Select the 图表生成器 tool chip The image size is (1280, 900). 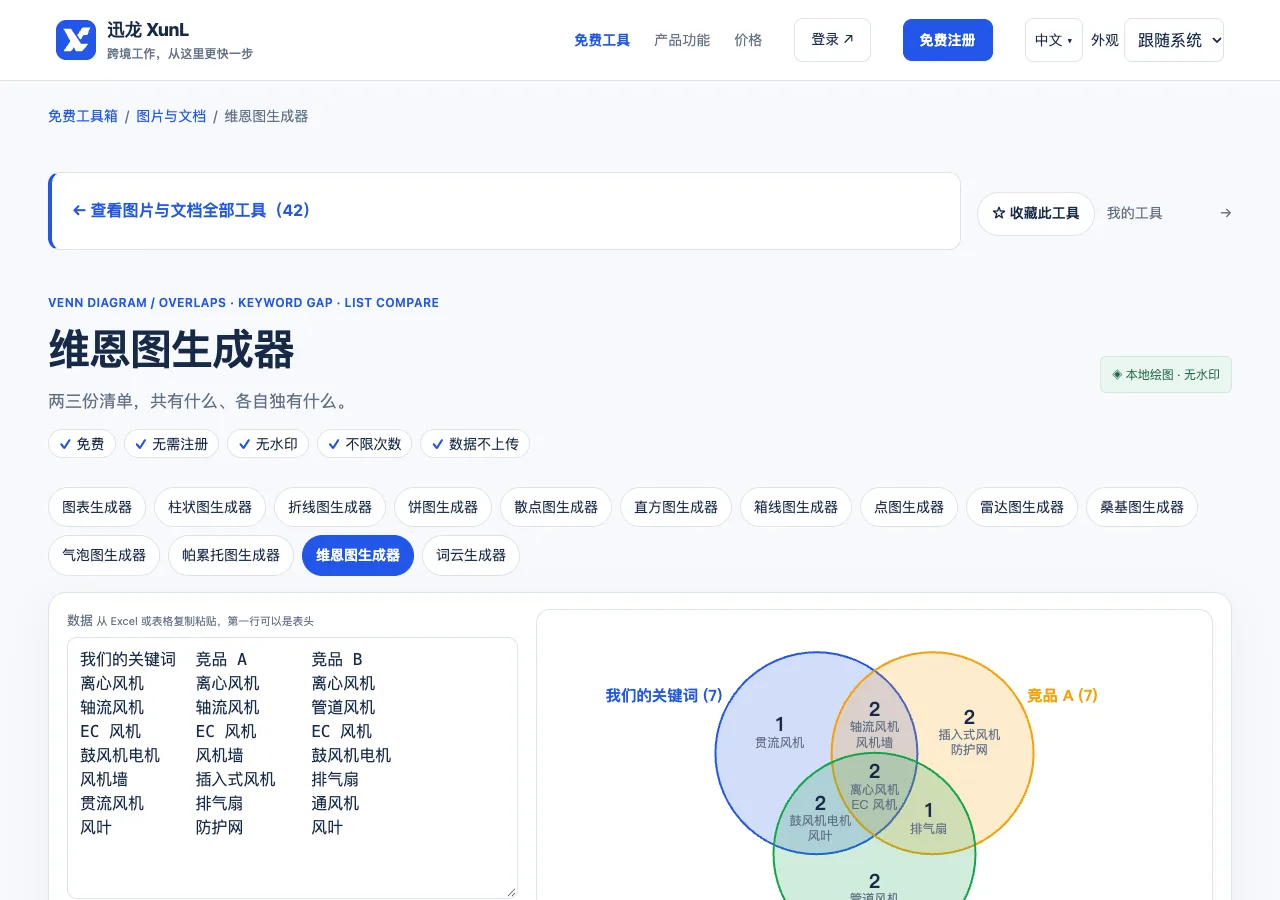click(x=97, y=507)
